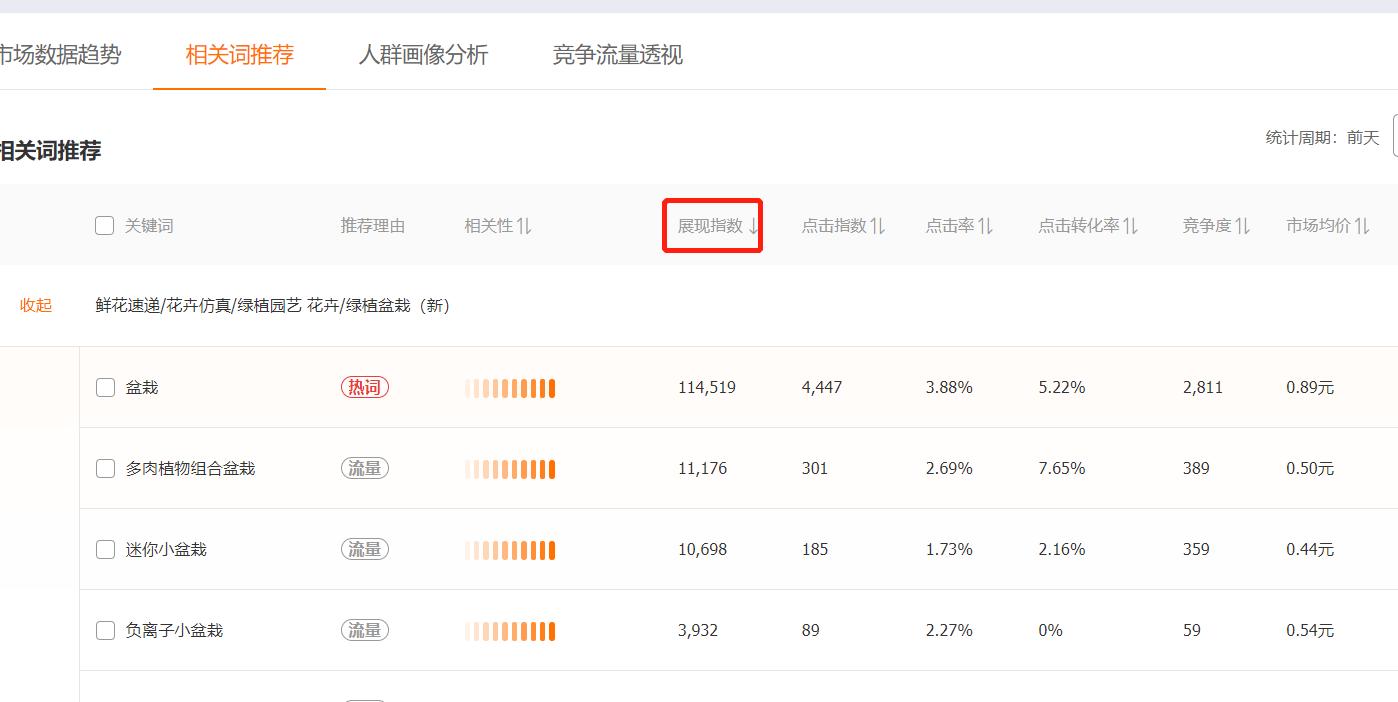Select the 多肉植物组合盆栽 keyword
This screenshot has height=702, width=1398.
pos(105,467)
